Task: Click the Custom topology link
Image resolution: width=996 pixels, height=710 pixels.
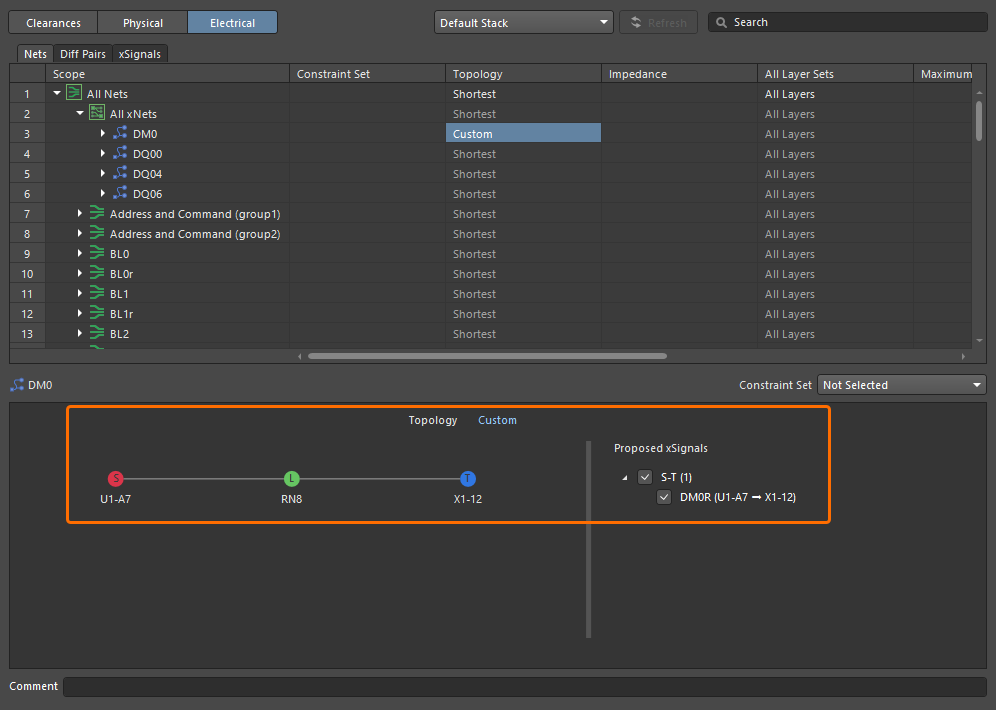Action: point(497,420)
